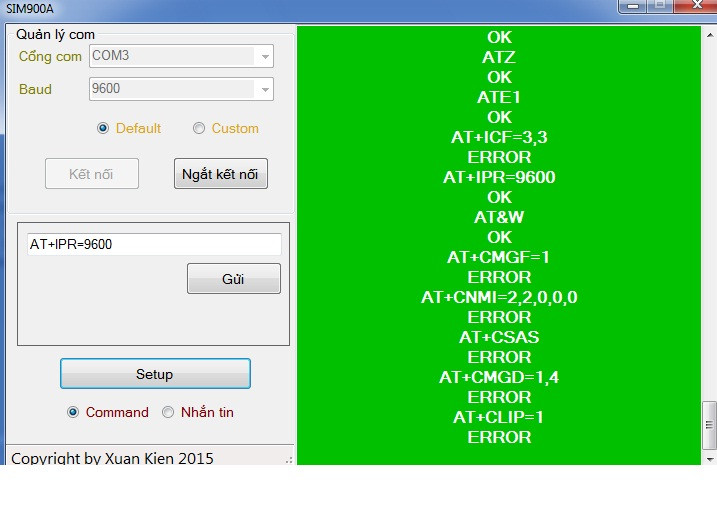The height and width of the screenshot is (518, 717).
Task: Click the Baud label
Action: click(35, 89)
